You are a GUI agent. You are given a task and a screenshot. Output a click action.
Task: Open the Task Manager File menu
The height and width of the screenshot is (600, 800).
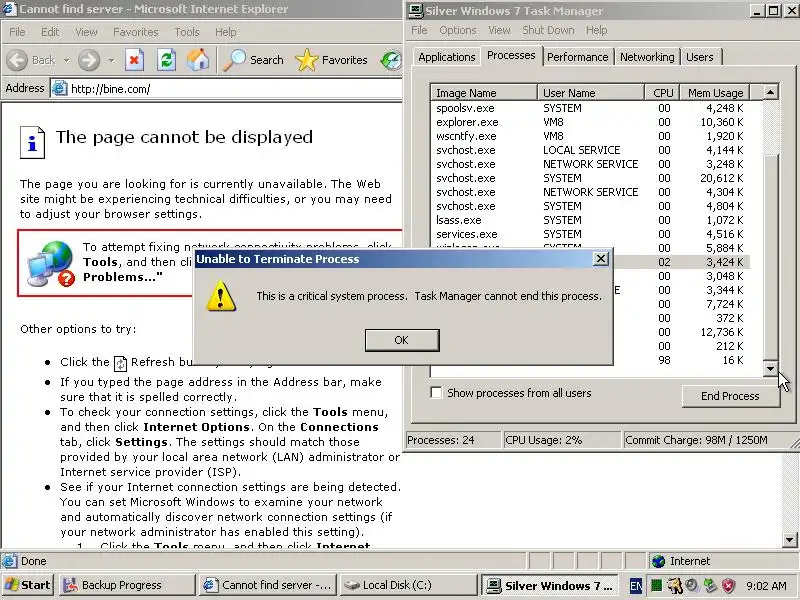pyautogui.click(x=419, y=30)
